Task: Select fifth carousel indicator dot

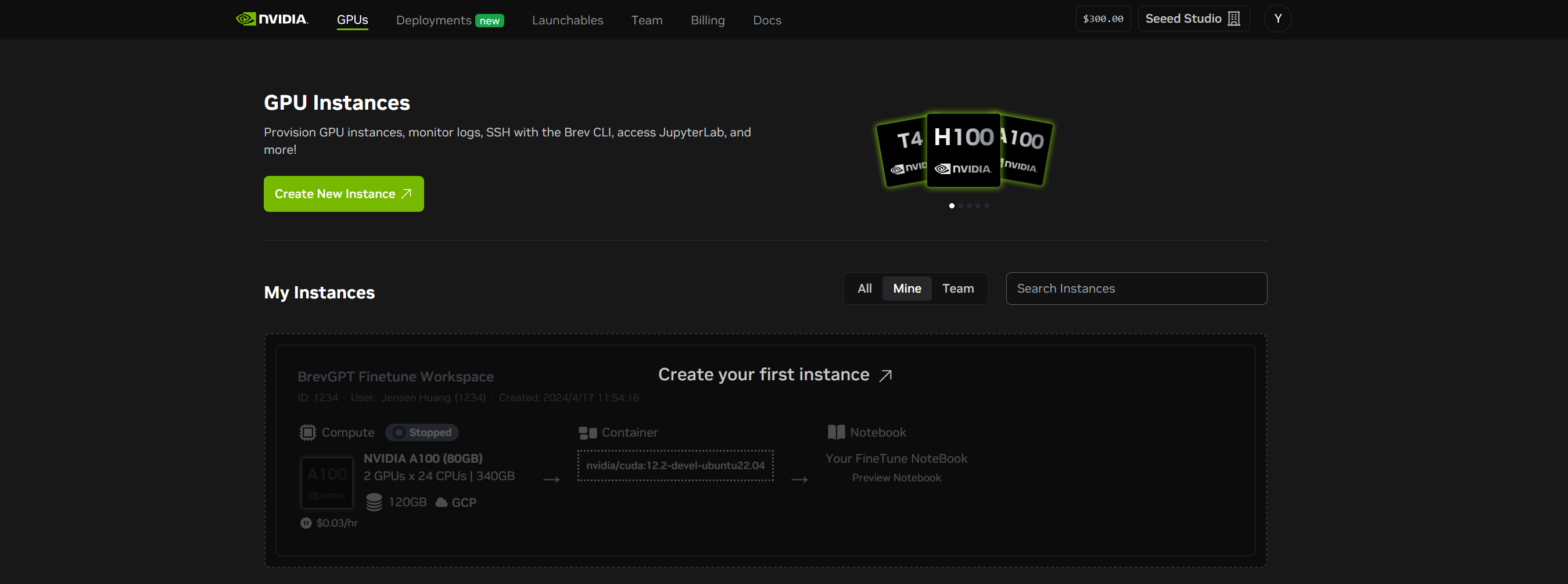Action: point(986,206)
